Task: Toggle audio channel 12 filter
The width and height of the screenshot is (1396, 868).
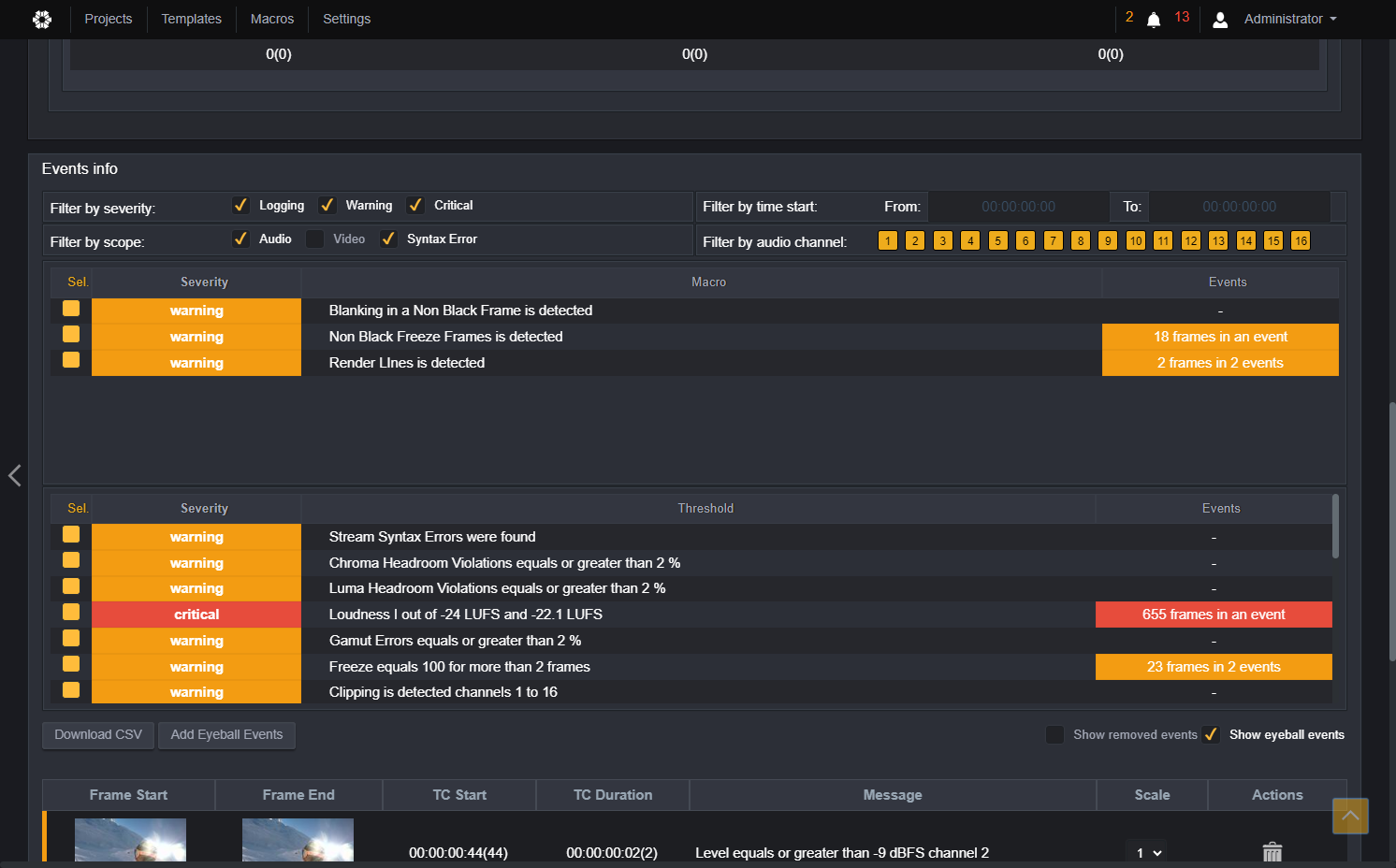Action: click(x=1191, y=240)
